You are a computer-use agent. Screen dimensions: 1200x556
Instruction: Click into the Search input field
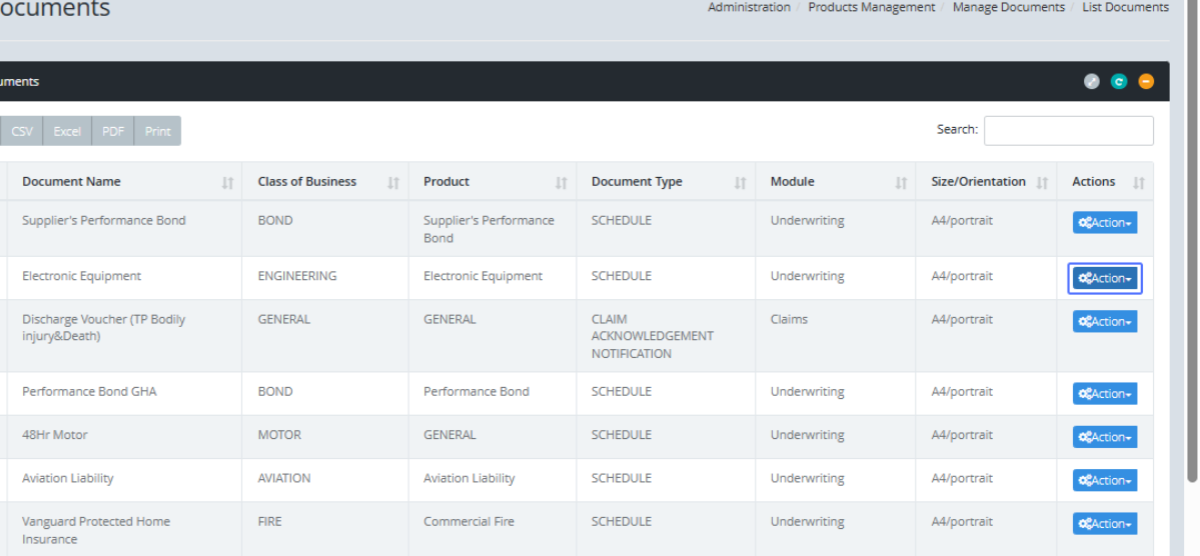tap(1068, 130)
